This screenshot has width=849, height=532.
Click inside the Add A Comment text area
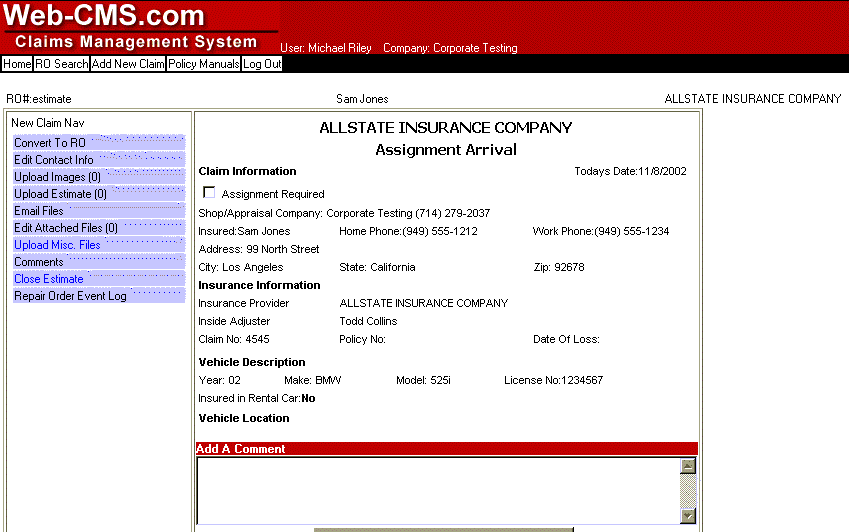[437, 490]
